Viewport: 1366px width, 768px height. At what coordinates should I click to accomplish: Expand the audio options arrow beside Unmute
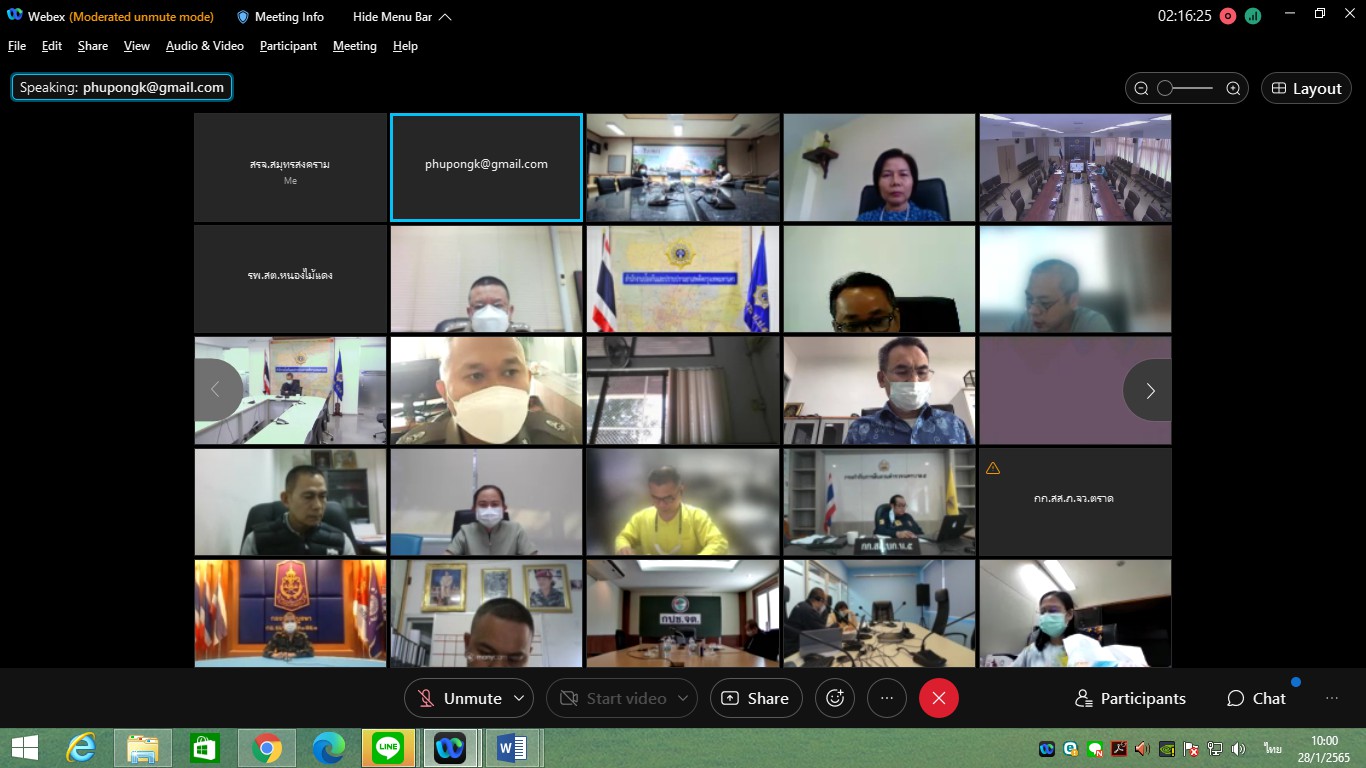[518, 698]
